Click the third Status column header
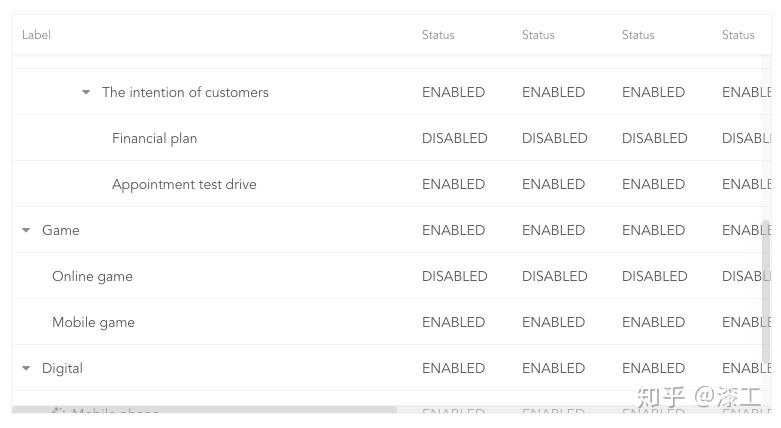 pos(638,35)
